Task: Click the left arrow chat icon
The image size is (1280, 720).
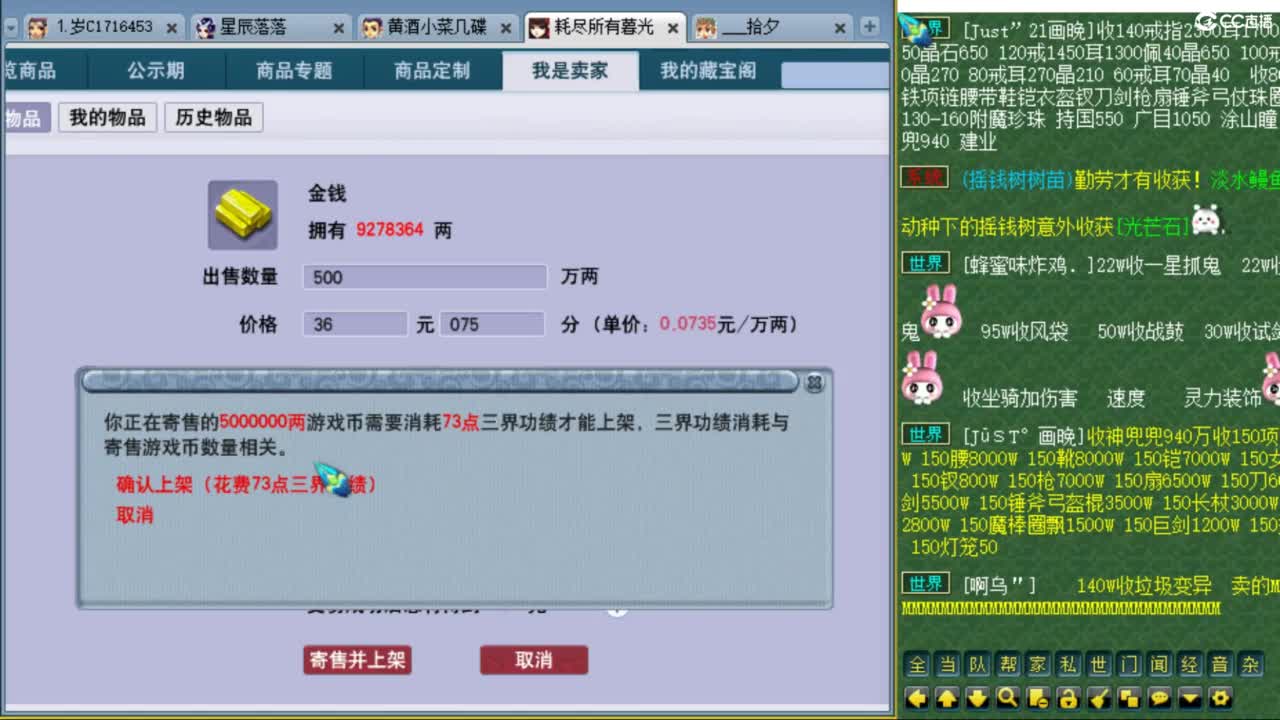Action: tap(917, 698)
